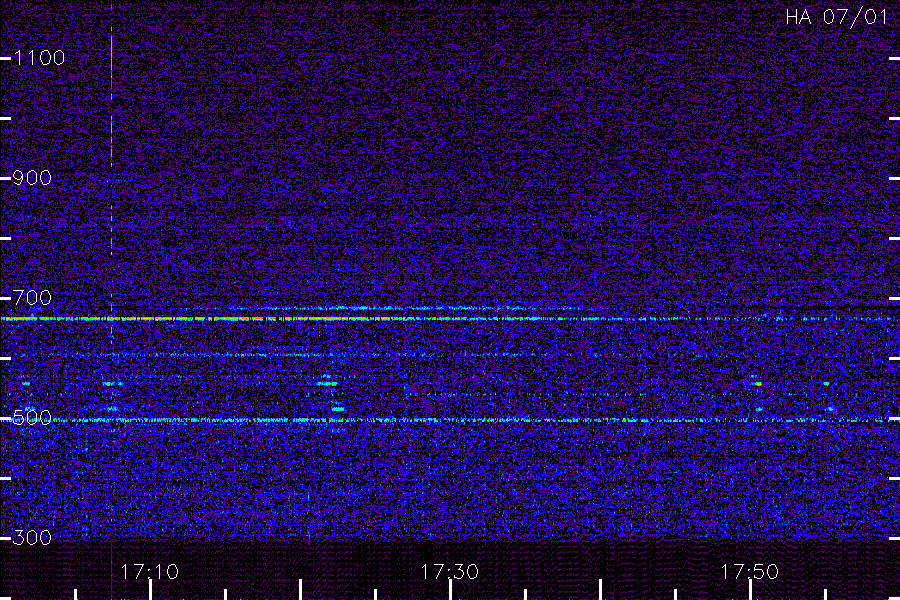Click the 700 frequency axis label
The image size is (900, 600).
point(32,297)
